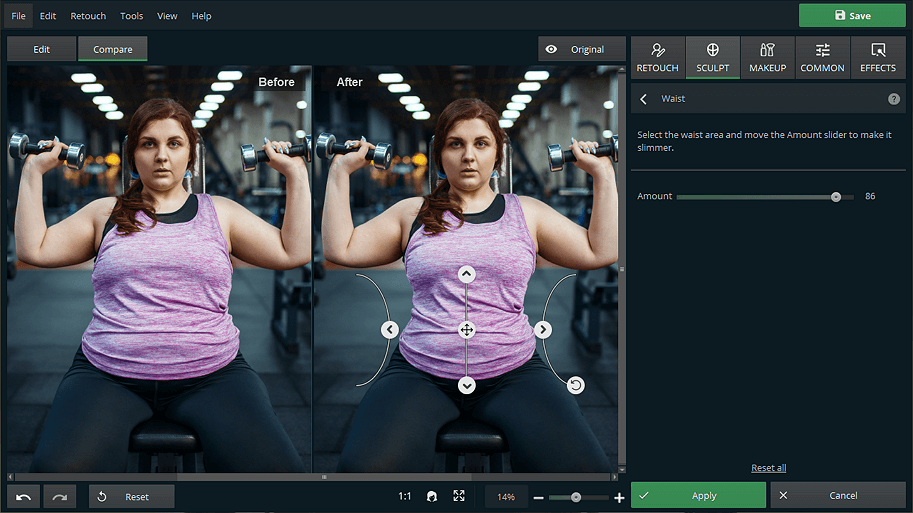Toggle the Original preview eye button
This screenshot has width=913, height=513.
[x=581, y=49]
